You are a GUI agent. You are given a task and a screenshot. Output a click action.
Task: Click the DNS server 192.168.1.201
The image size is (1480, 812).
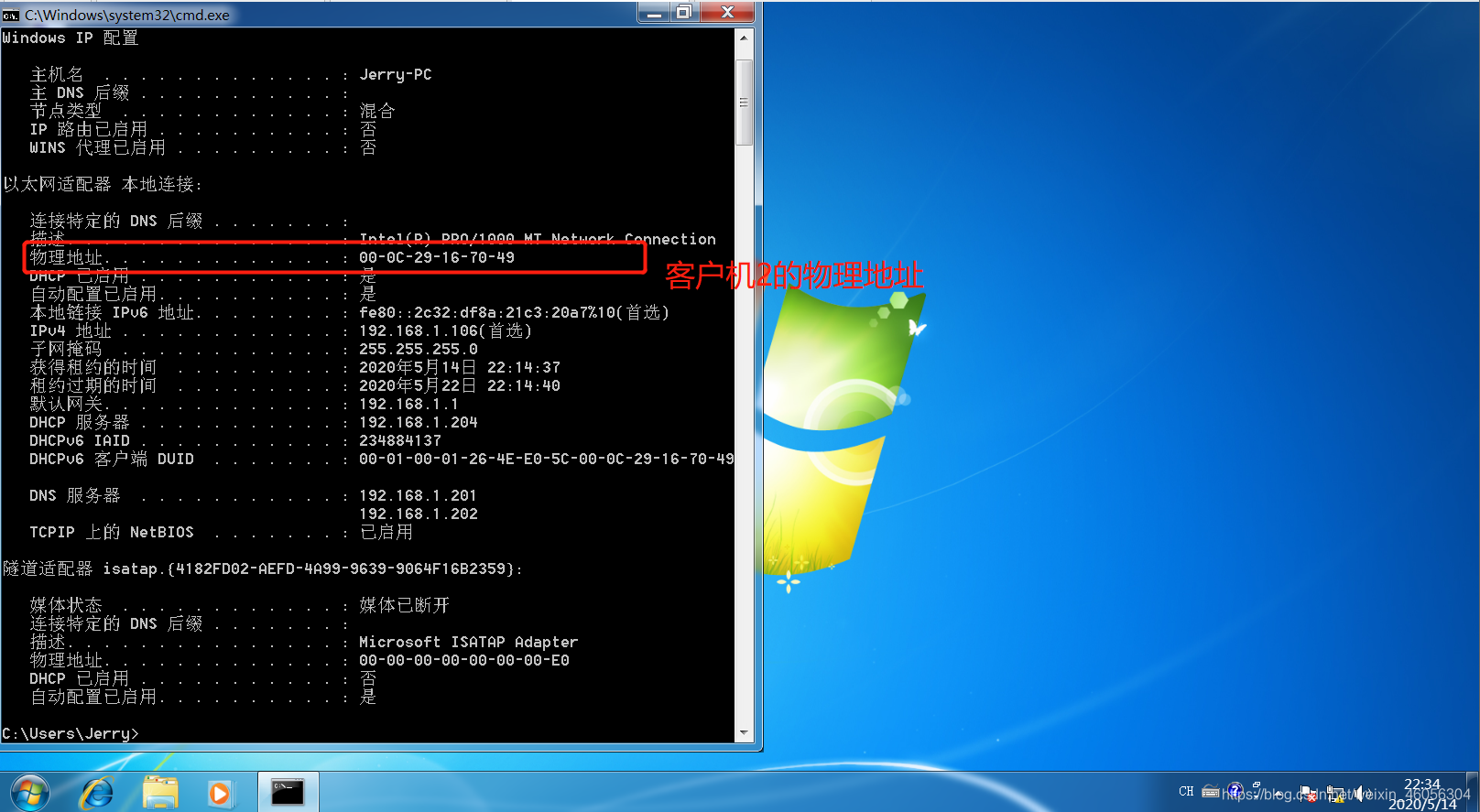[x=419, y=495]
